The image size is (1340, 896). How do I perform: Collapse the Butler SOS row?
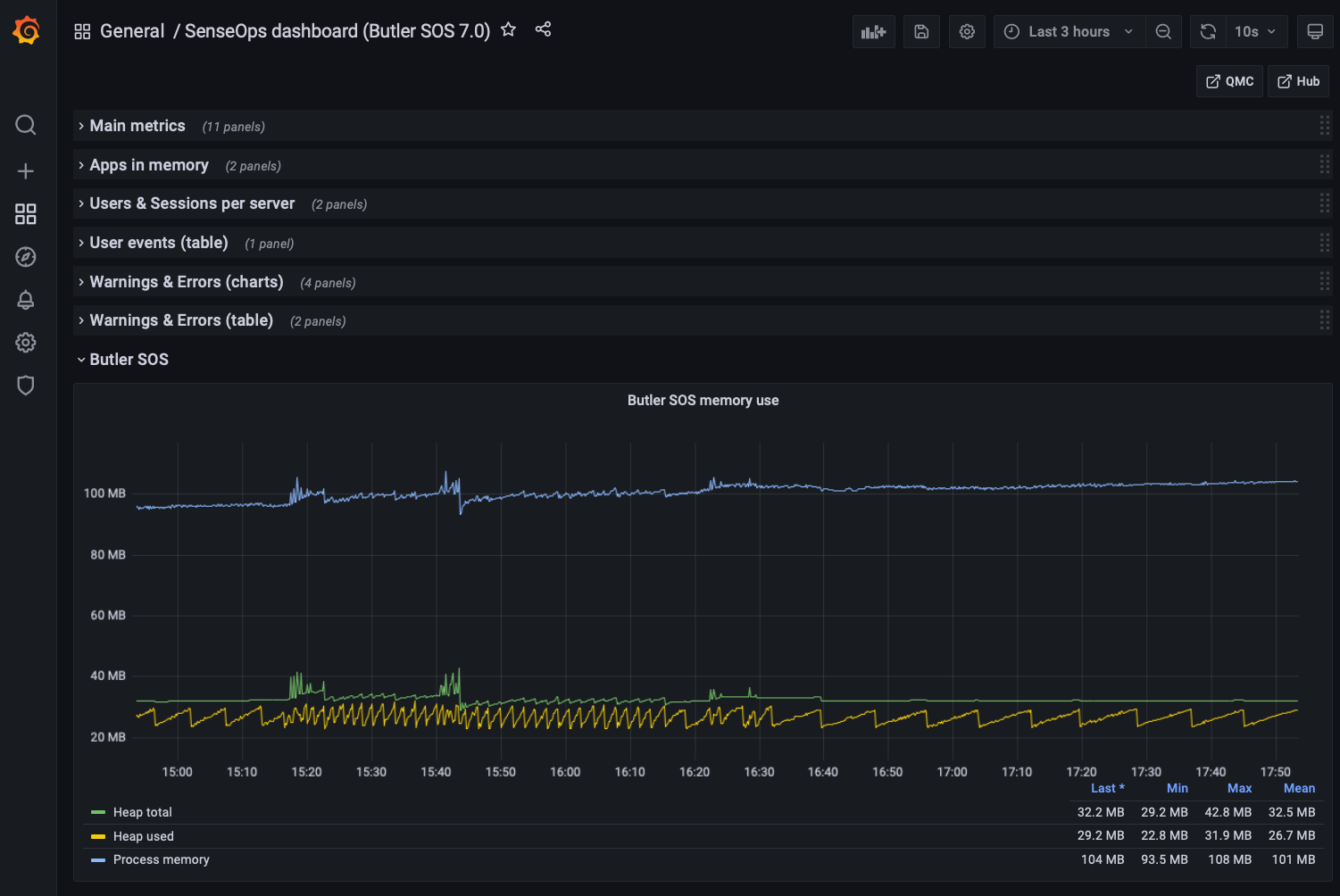tap(129, 359)
